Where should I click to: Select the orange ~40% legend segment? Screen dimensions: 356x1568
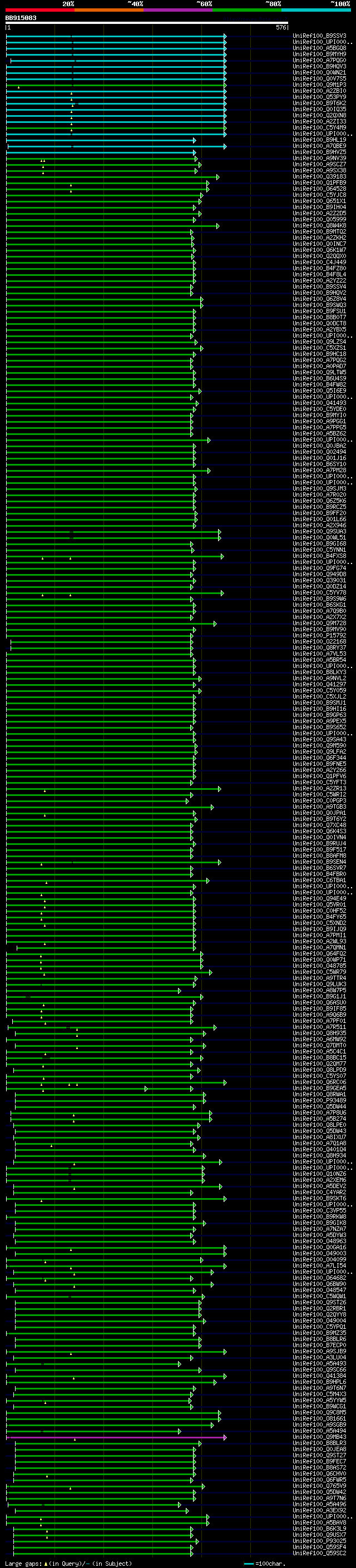110,10
